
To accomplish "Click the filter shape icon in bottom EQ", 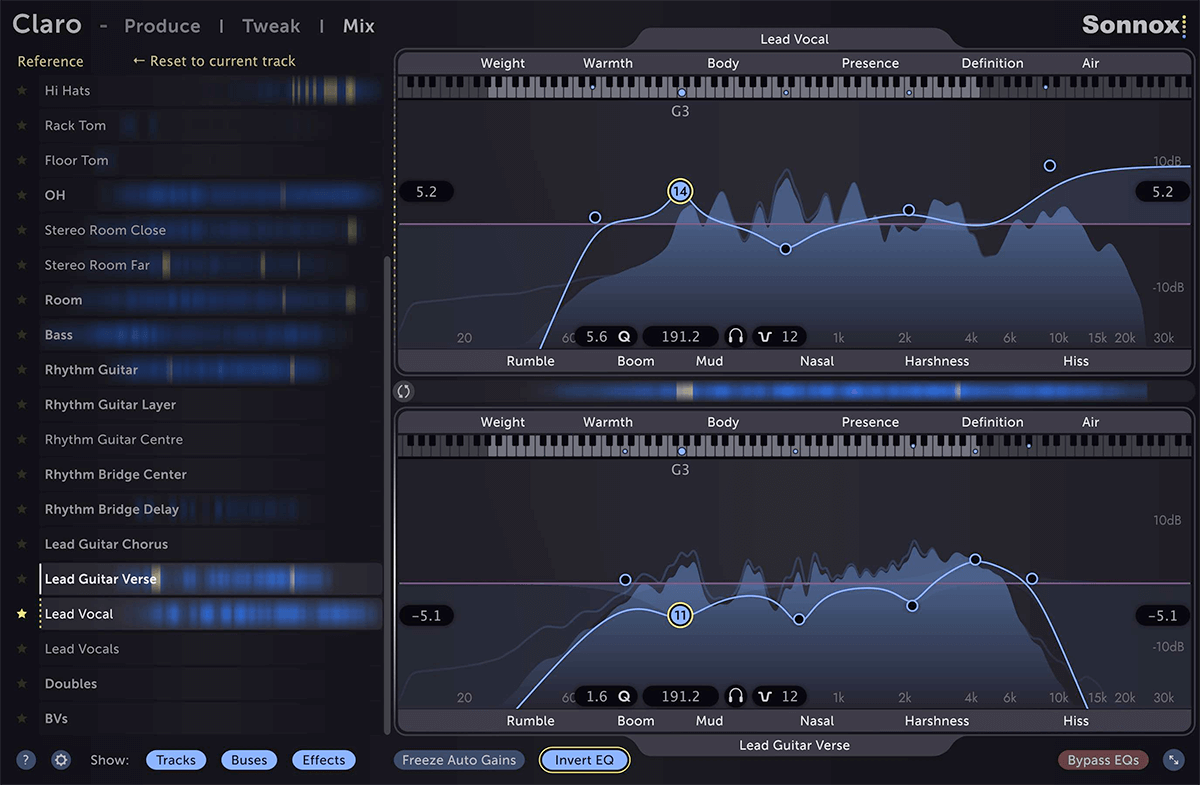I will pos(767,696).
